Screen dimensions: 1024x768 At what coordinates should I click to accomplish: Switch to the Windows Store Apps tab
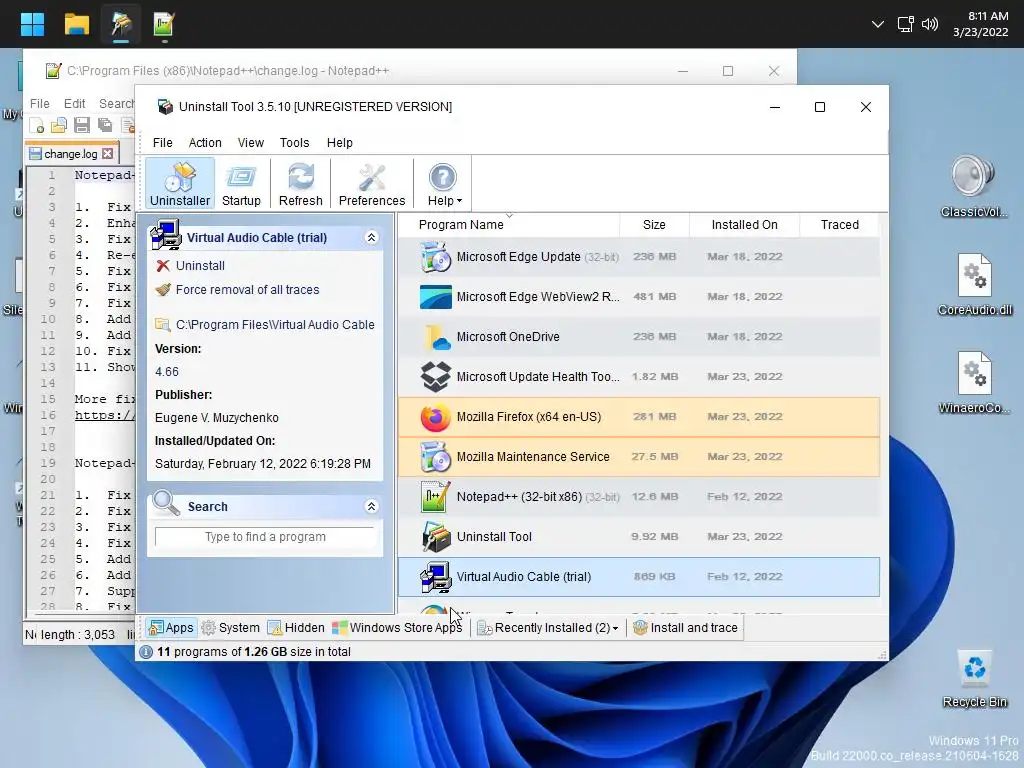click(x=397, y=628)
